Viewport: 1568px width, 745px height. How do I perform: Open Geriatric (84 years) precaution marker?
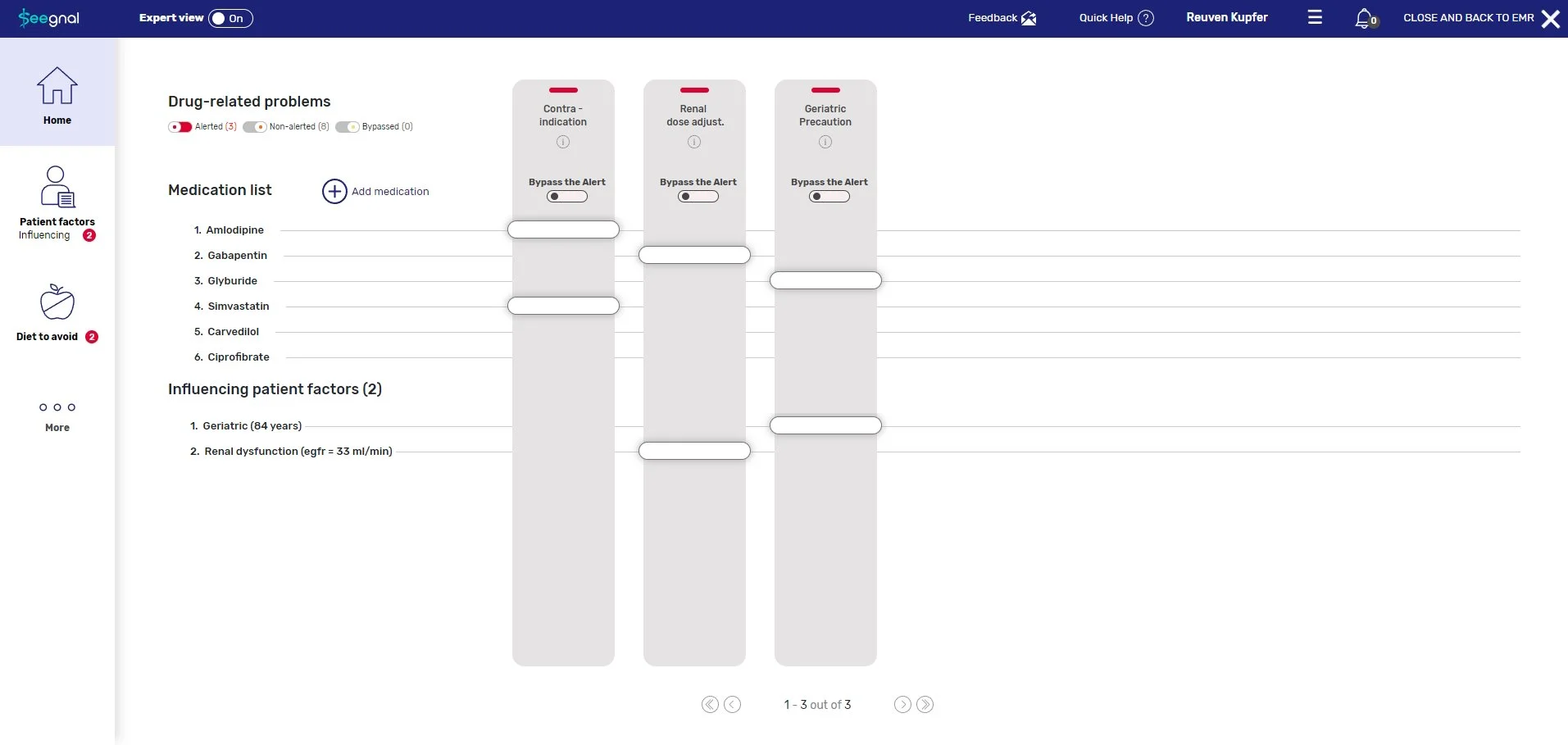tap(825, 425)
